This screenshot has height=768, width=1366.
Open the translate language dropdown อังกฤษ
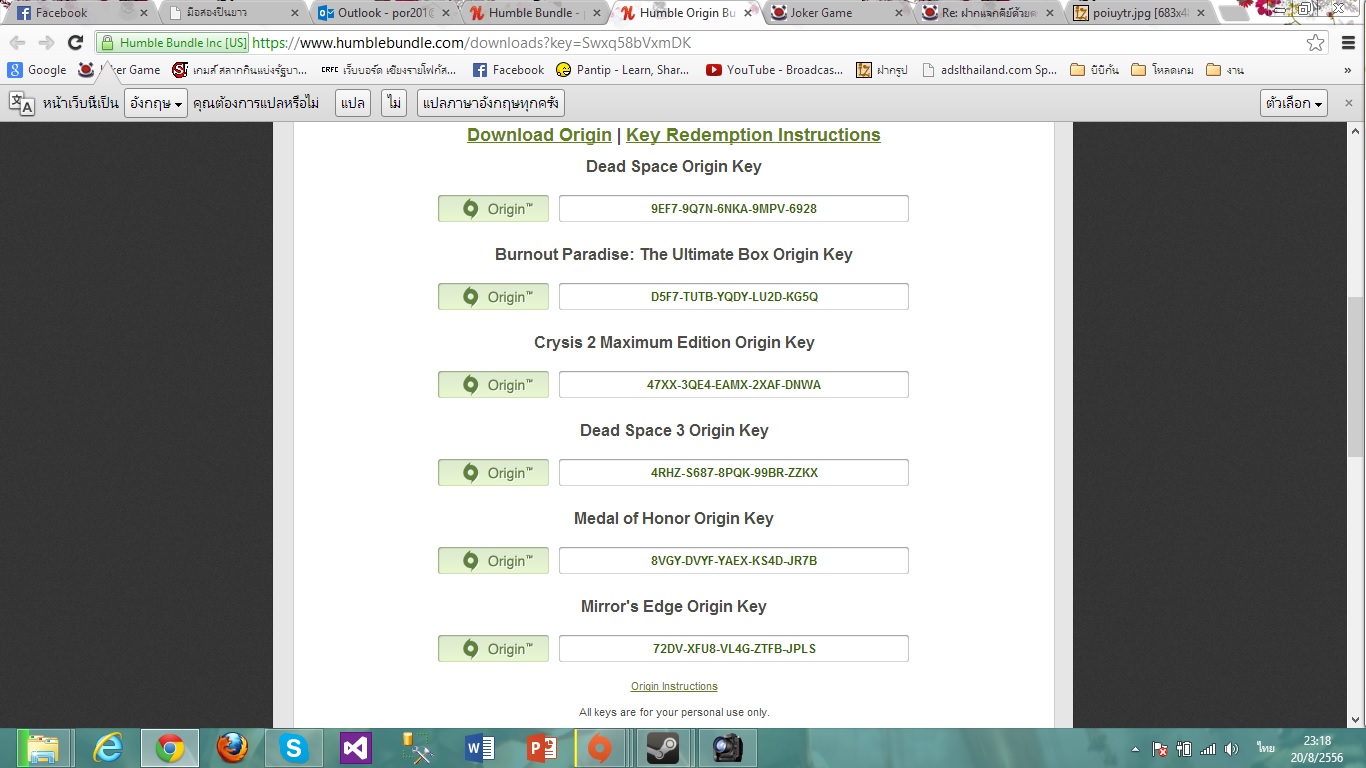[156, 103]
